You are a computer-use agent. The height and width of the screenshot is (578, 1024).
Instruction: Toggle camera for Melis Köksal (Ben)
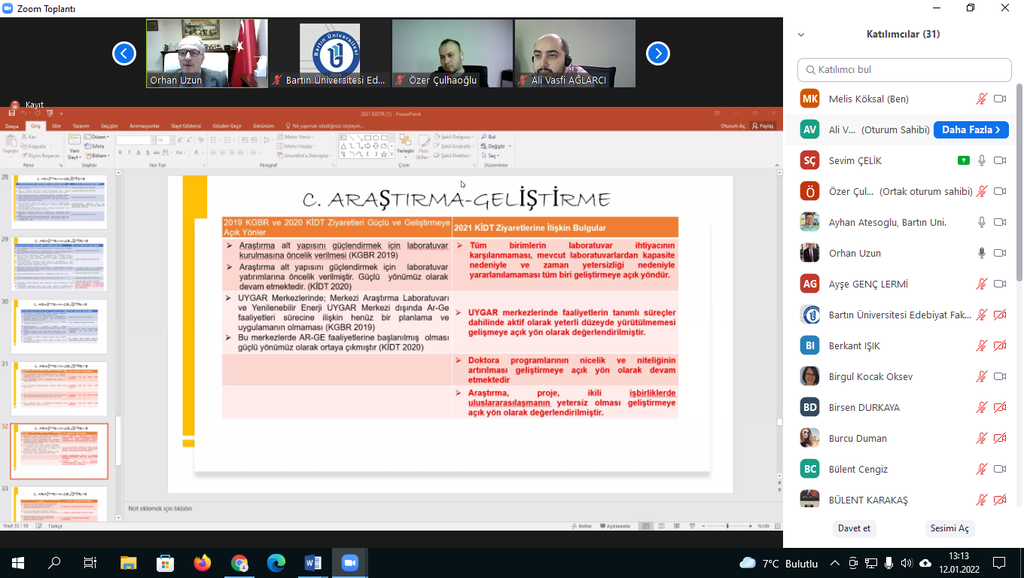[999, 99]
